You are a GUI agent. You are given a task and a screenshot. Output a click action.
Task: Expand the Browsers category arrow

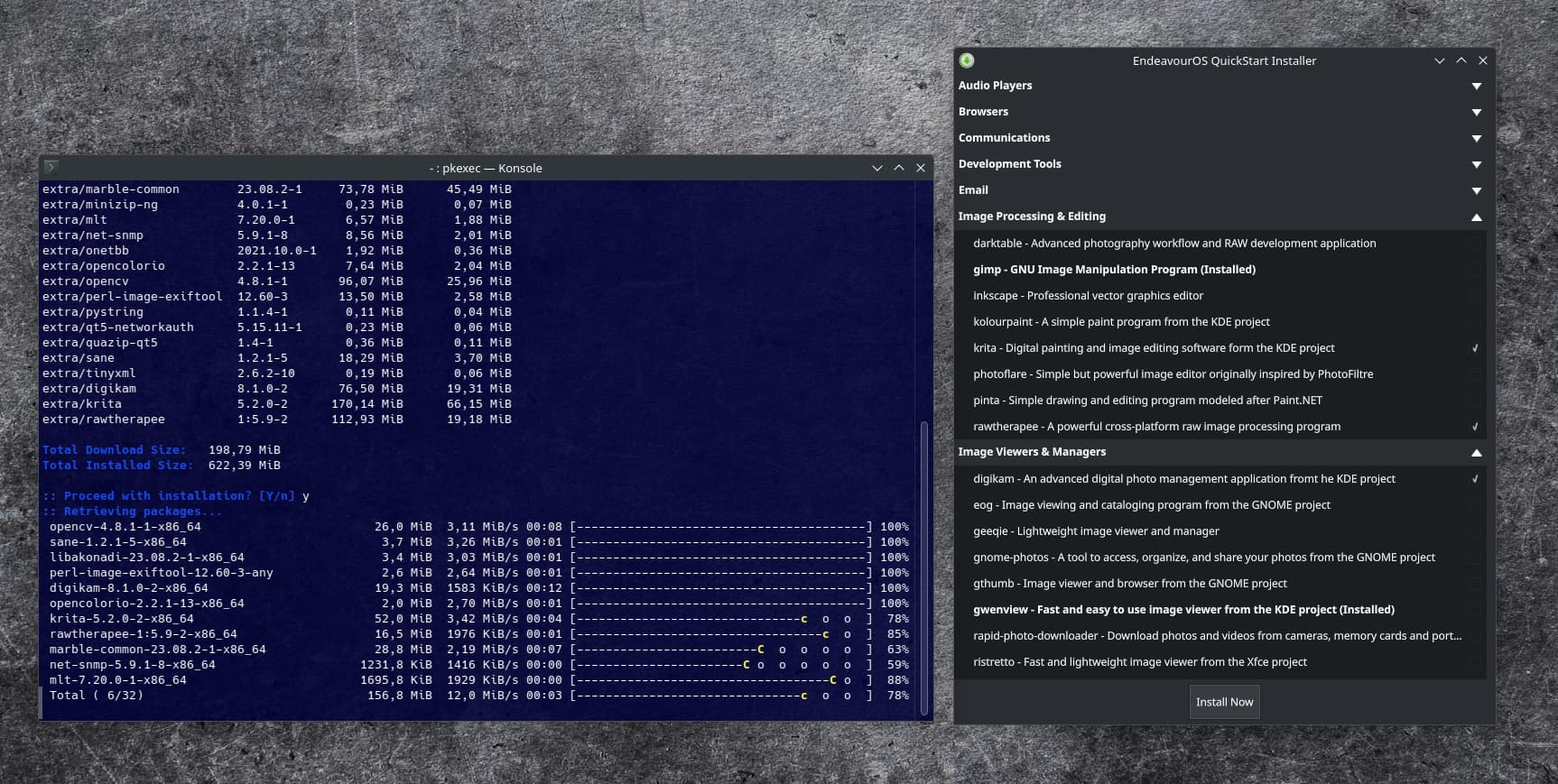(x=1477, y=112)
